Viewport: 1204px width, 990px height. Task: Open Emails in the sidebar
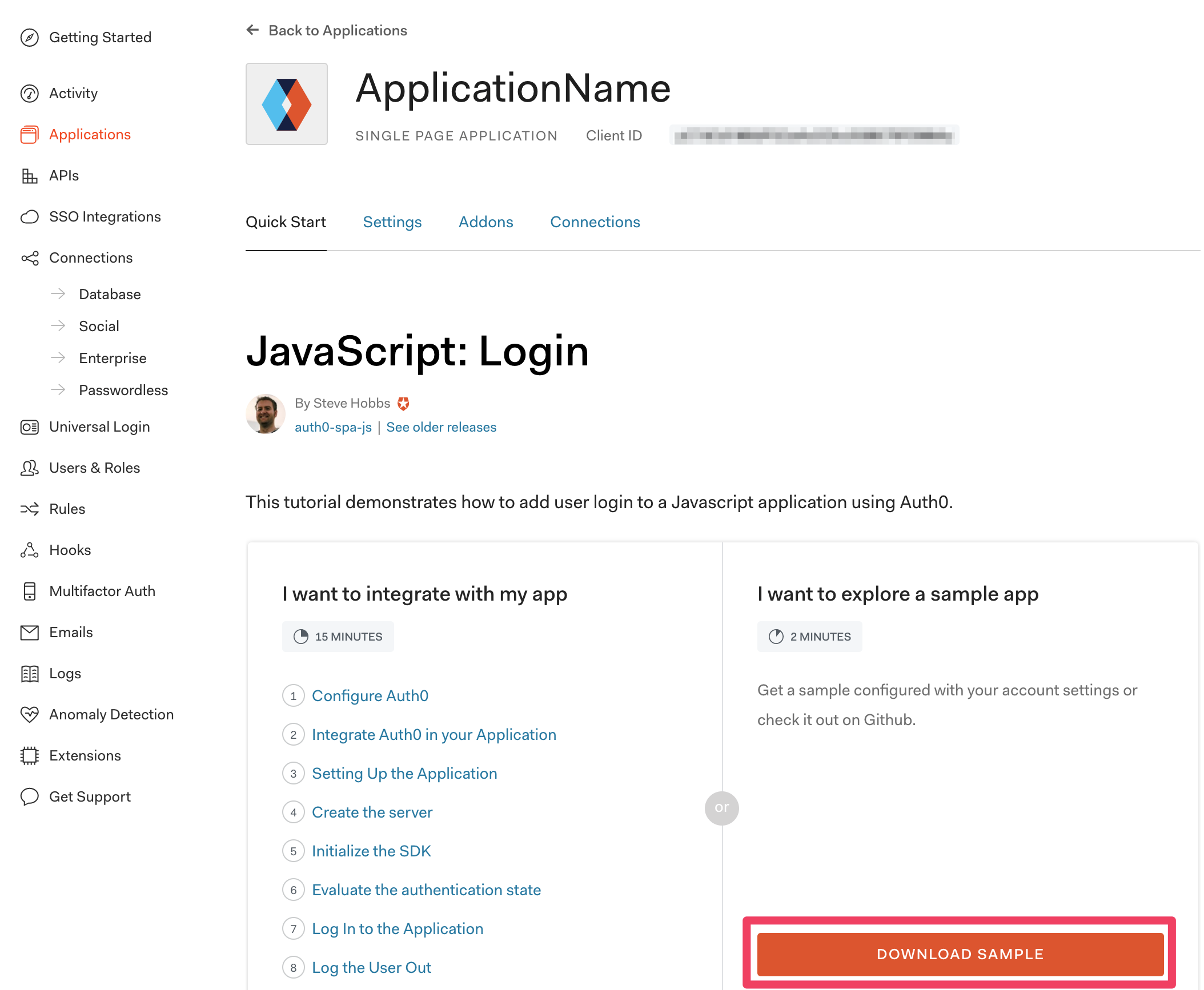click(x=71, y=633)
